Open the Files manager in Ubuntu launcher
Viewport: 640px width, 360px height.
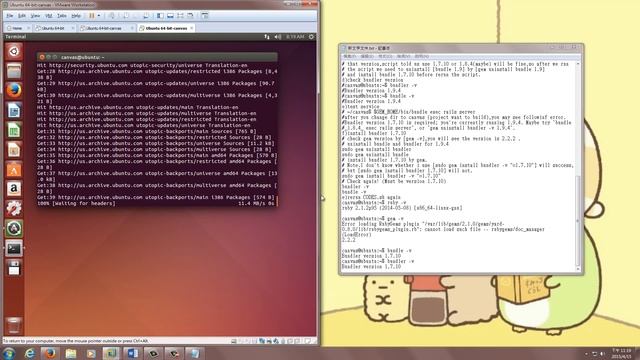14,71
